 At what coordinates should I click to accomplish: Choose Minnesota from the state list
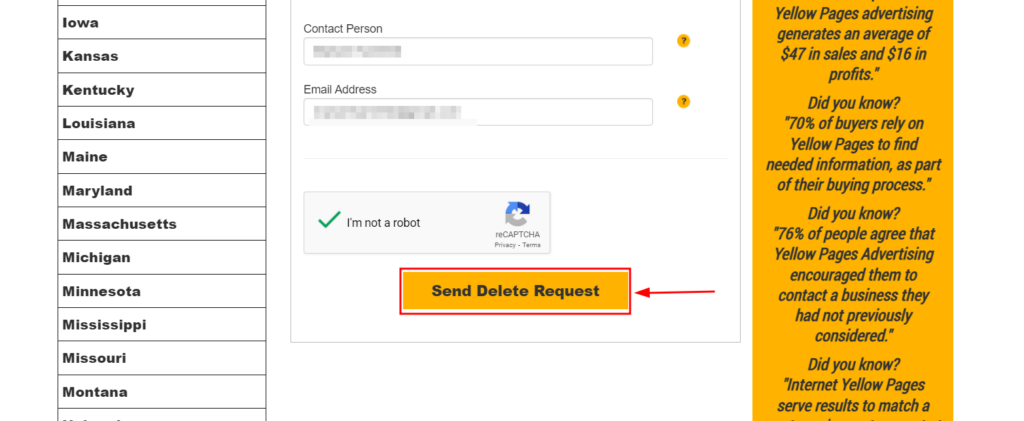(162, 291)
